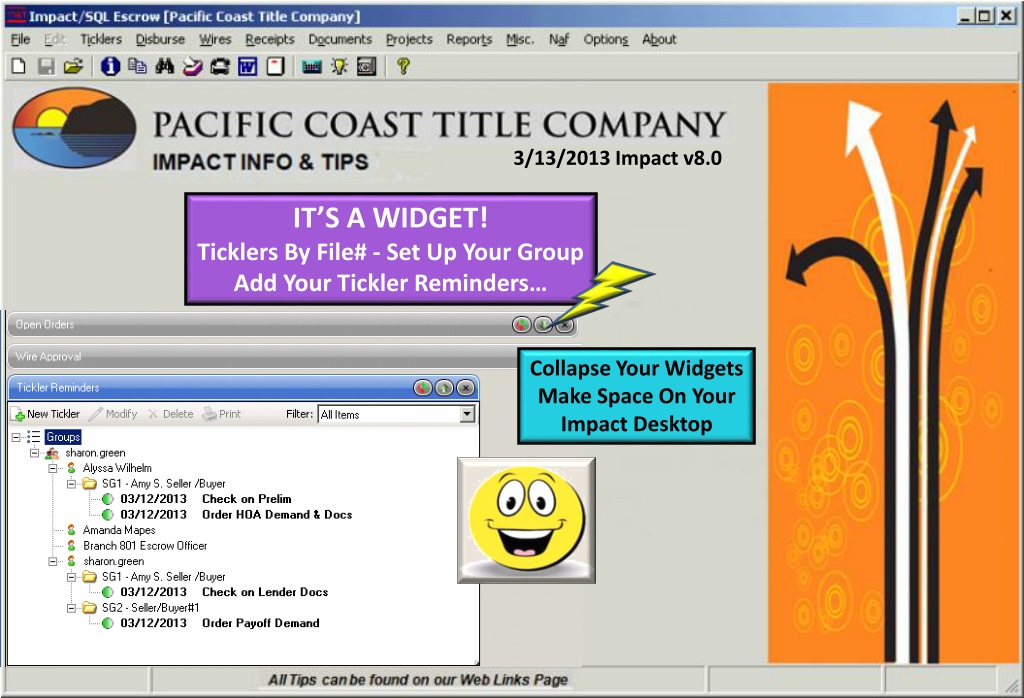The image size is (1024, 698).
Task: Click the keyboard toolbar icon
Action: (312, 66)
